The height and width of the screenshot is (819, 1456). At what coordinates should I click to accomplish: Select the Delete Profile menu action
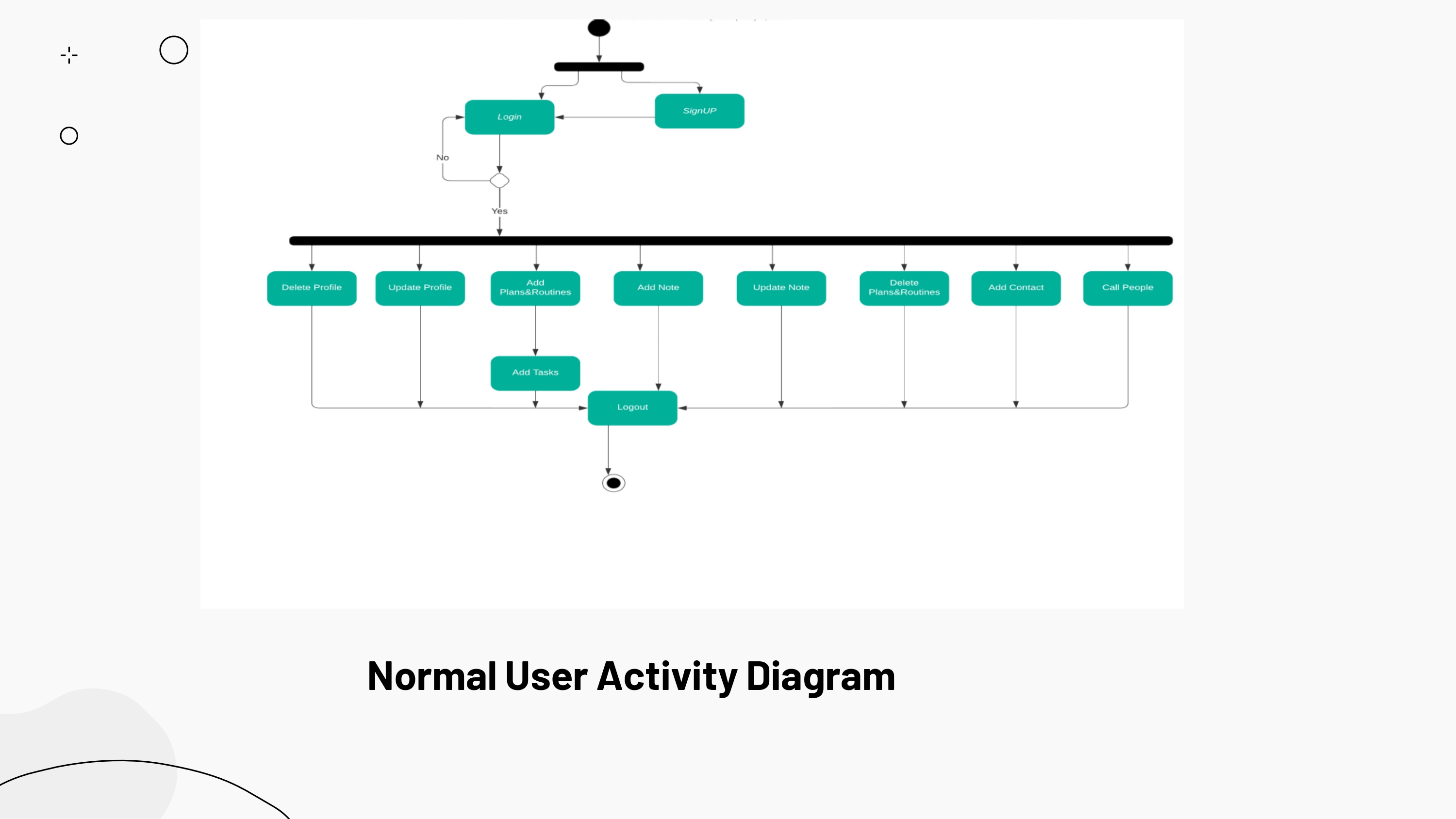point(312,288)
